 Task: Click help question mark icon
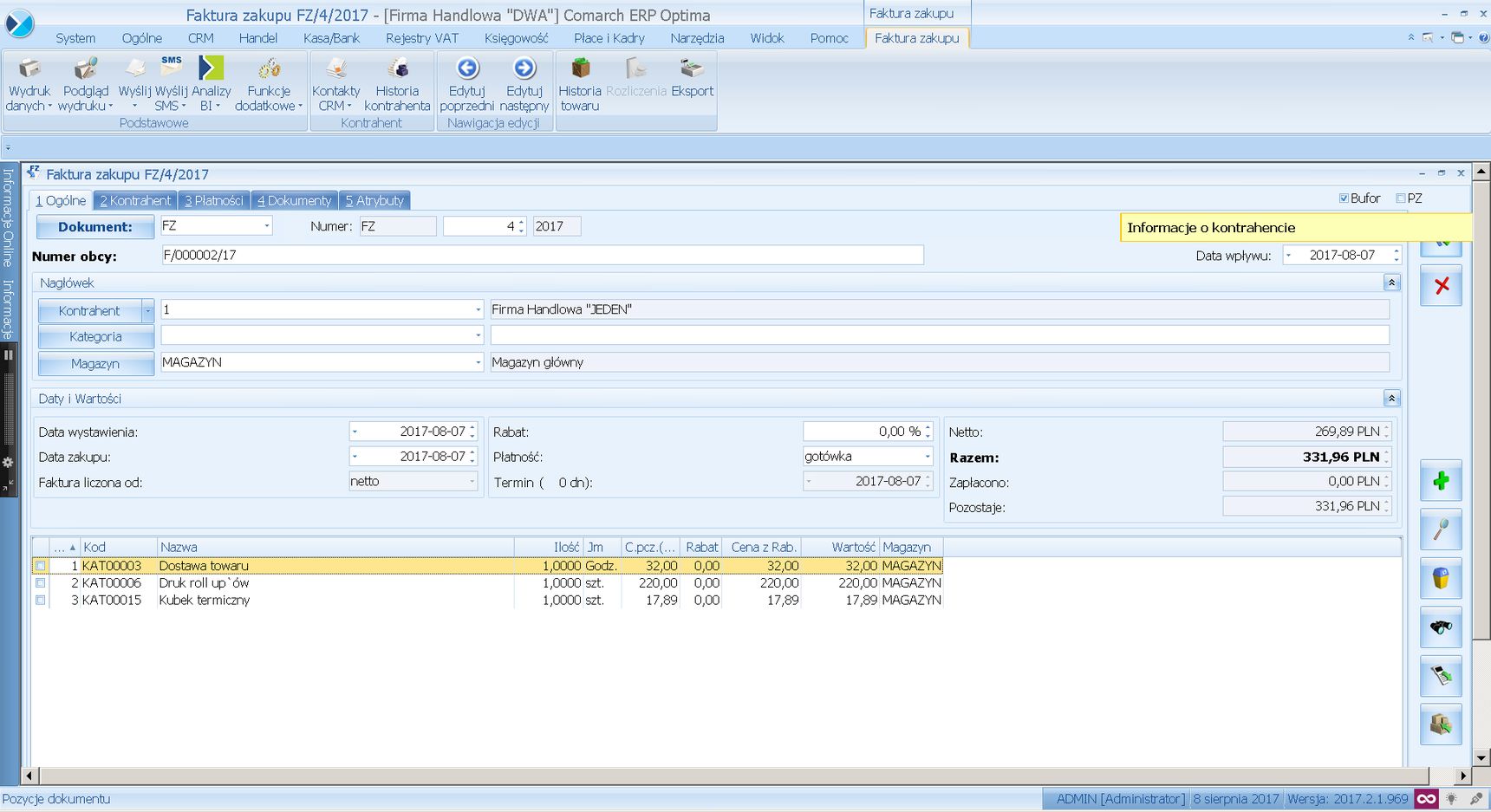coord(1483,38)
